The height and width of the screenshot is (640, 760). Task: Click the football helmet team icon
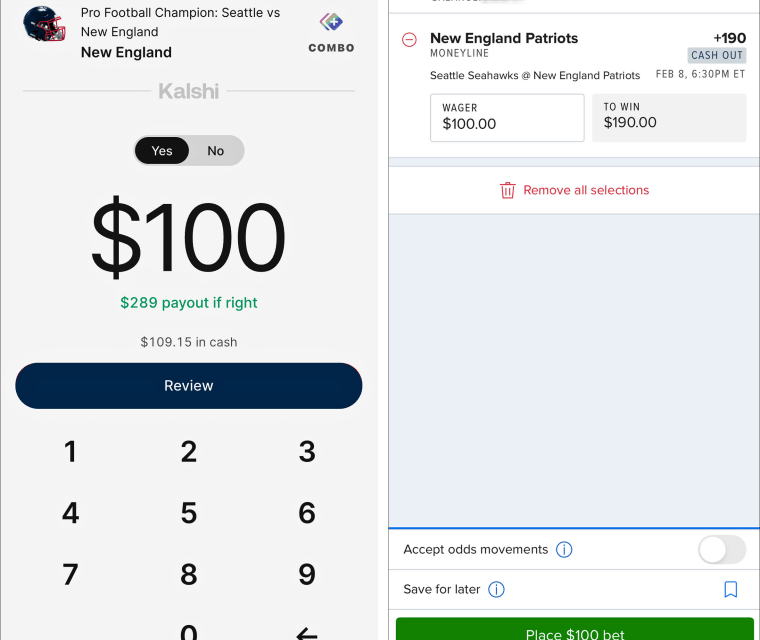(44, 24)
